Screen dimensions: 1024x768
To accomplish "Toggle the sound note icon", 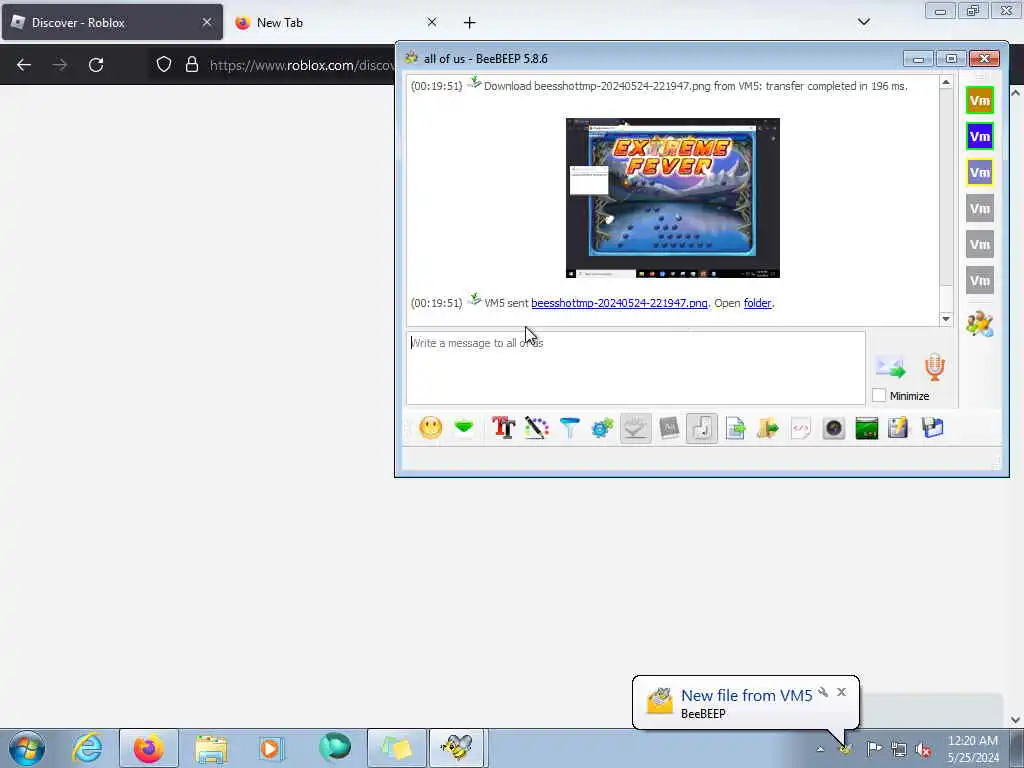I will coord(702,428).
